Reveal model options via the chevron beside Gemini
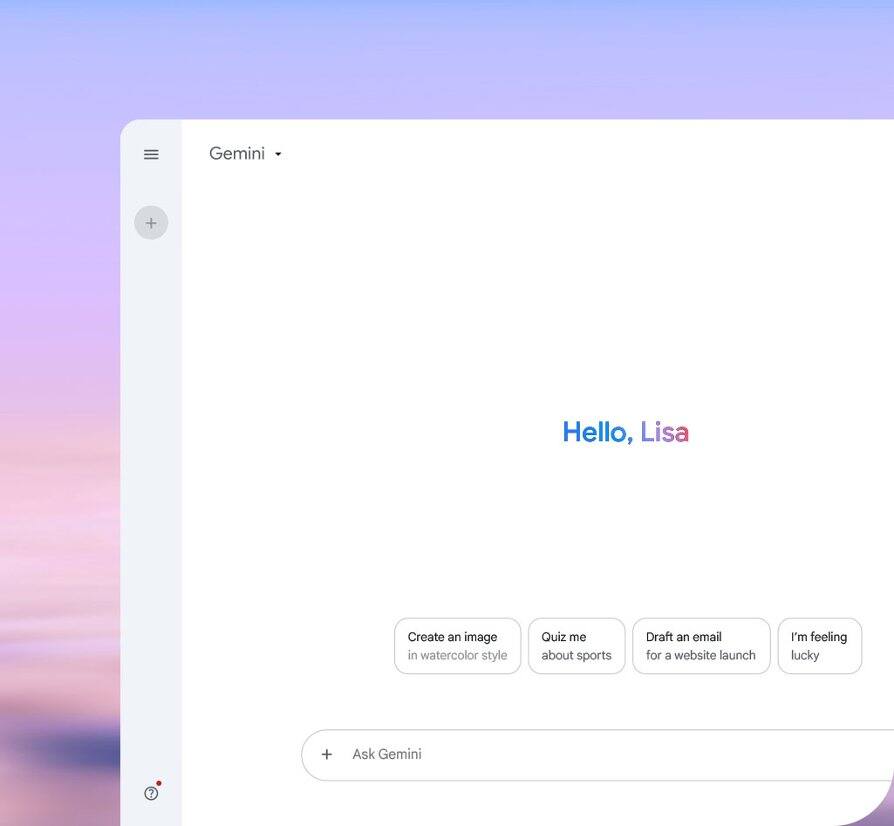The width and height of the screenshot is (894, 826). [277, 154]
